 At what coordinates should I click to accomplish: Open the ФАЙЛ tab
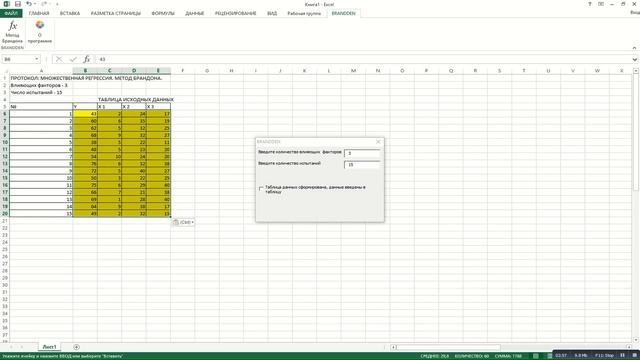coord(11,13)
